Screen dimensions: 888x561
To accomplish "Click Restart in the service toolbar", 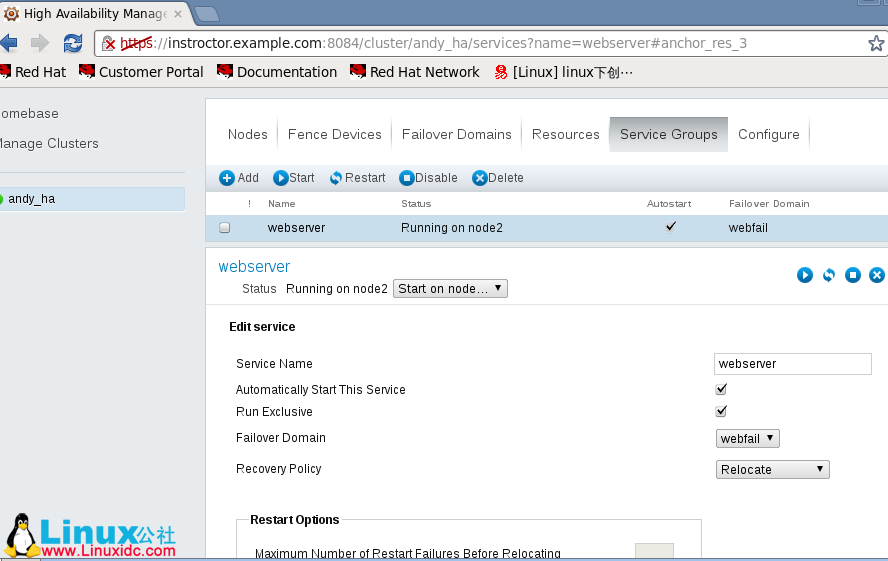I will point(357,178).
